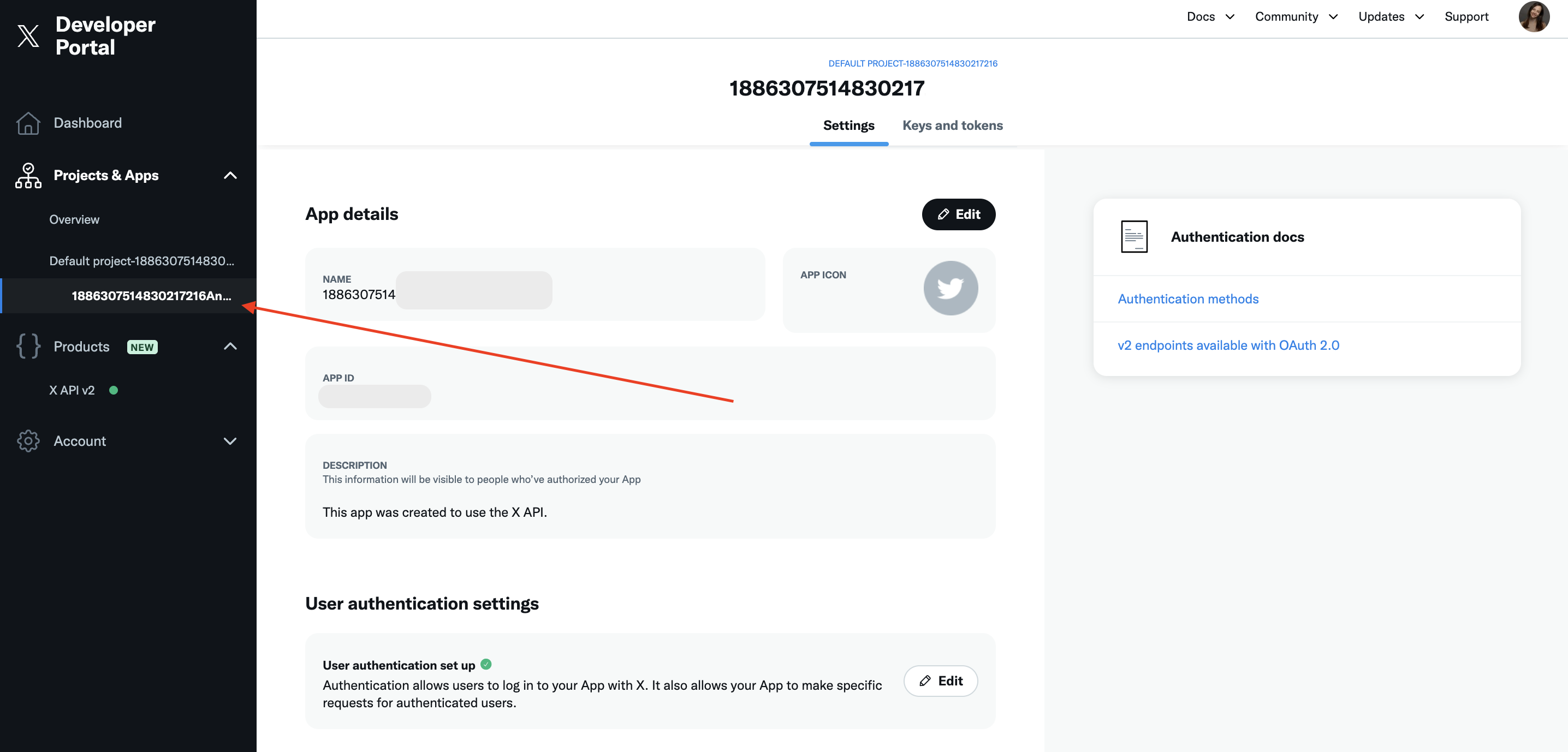Collapse the Projects & Apps section
Screen dimensions: 1568x752
click(230, 175)
